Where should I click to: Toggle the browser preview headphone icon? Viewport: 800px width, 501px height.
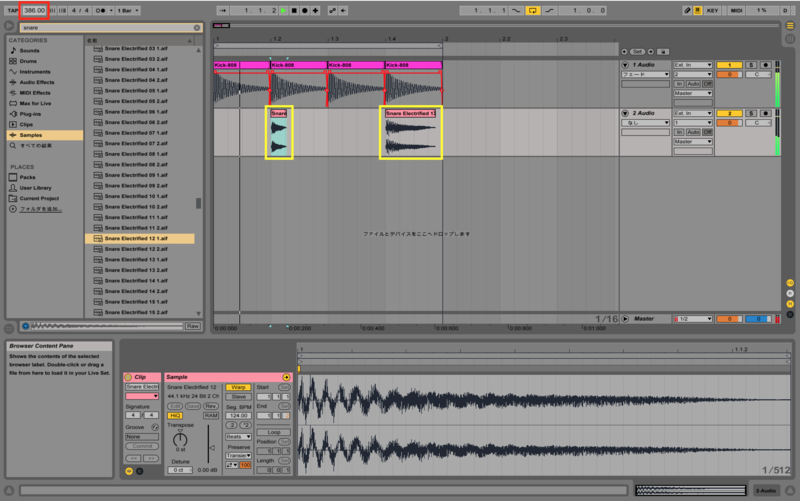(x=26, y=326)
